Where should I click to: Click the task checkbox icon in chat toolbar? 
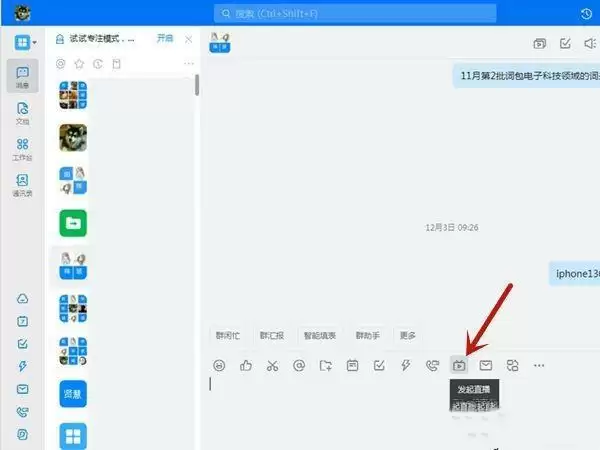(x=379, y=365)
